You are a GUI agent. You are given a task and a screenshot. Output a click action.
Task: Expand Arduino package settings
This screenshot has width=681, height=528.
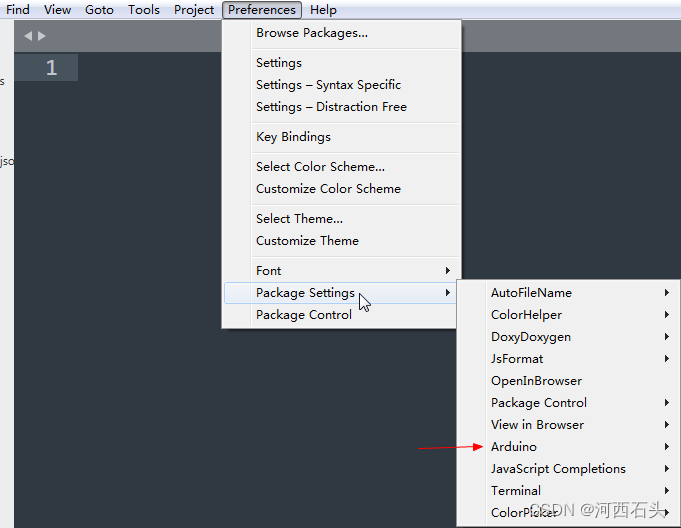pos(569,447)
